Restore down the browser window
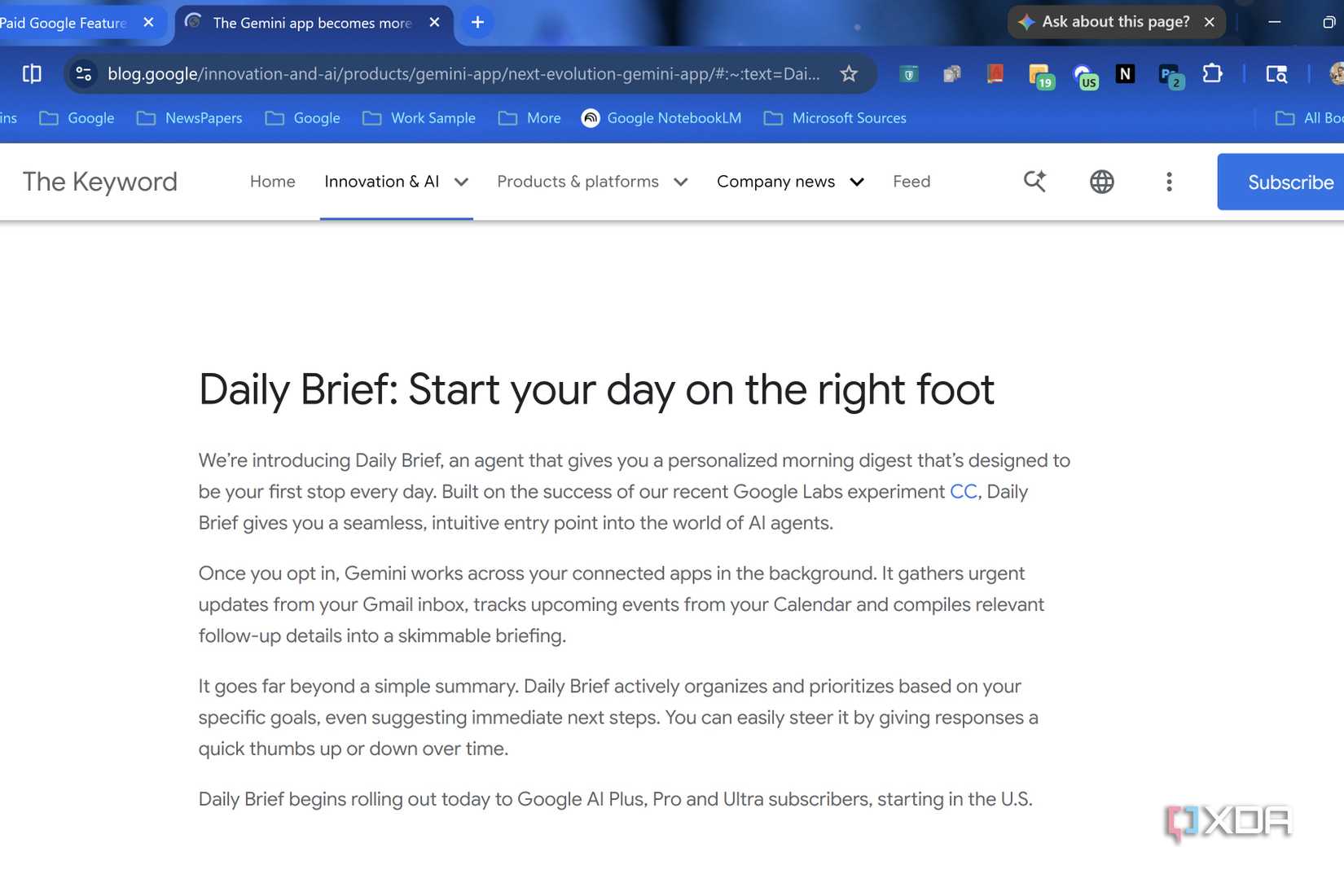This screenshot has width=1344, height=896. click(x=1329, y=22)
